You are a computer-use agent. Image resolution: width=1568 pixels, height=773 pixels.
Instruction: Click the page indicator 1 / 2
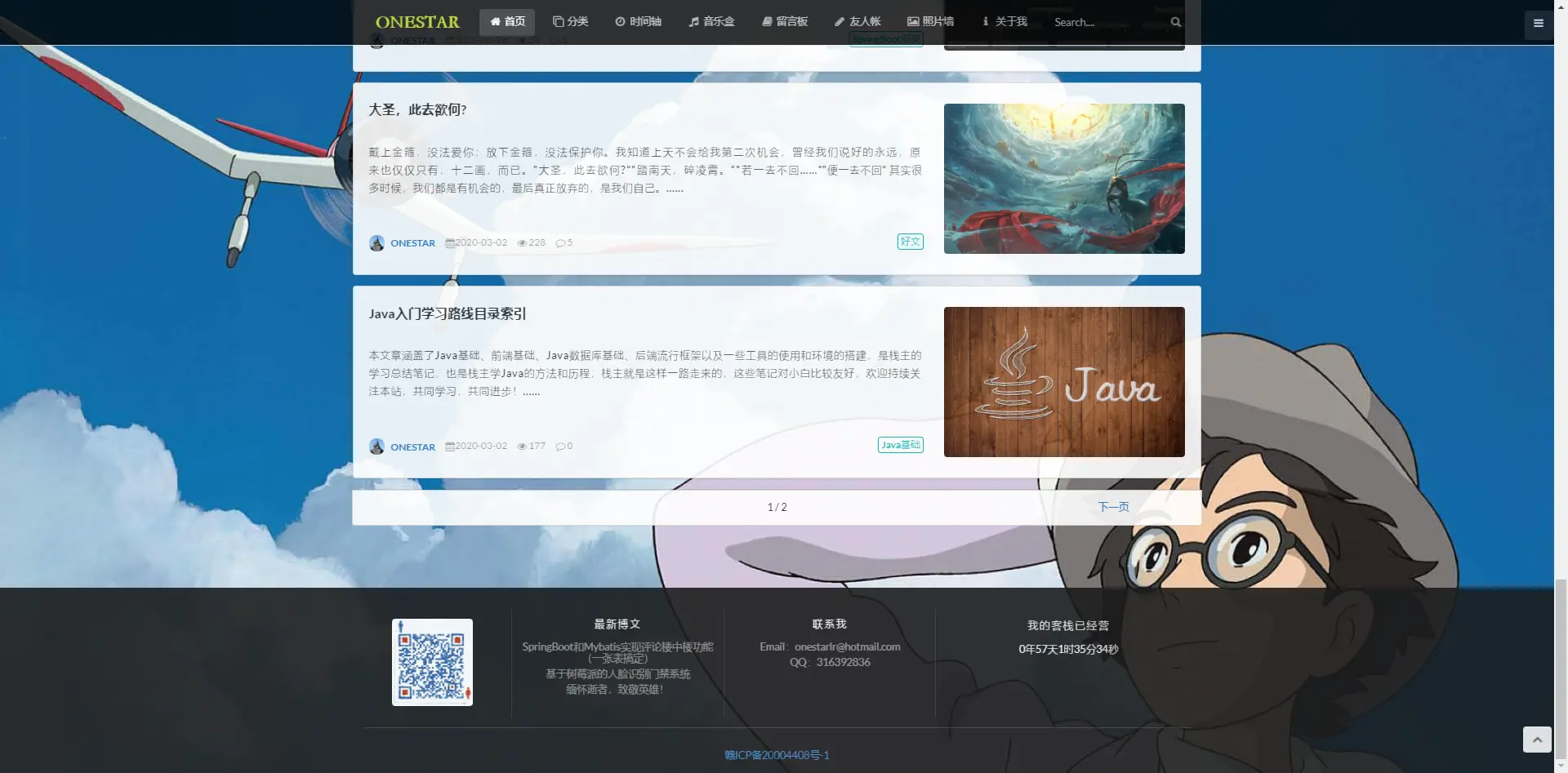[777, 507]
